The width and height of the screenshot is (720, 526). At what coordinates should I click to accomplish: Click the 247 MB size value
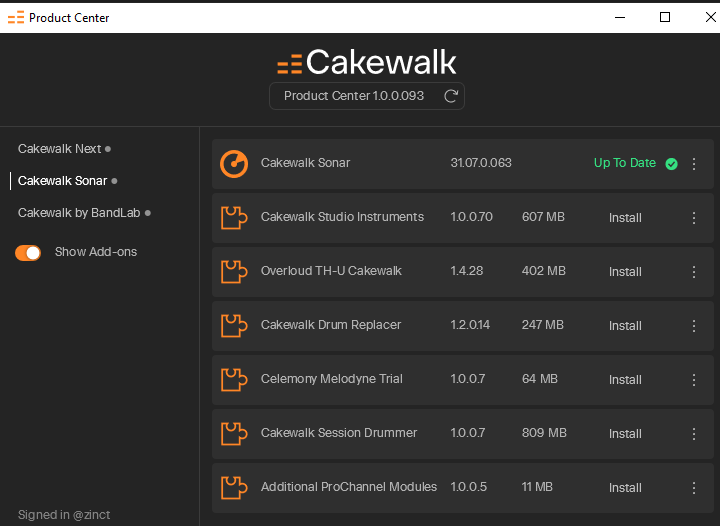(543, 325)
